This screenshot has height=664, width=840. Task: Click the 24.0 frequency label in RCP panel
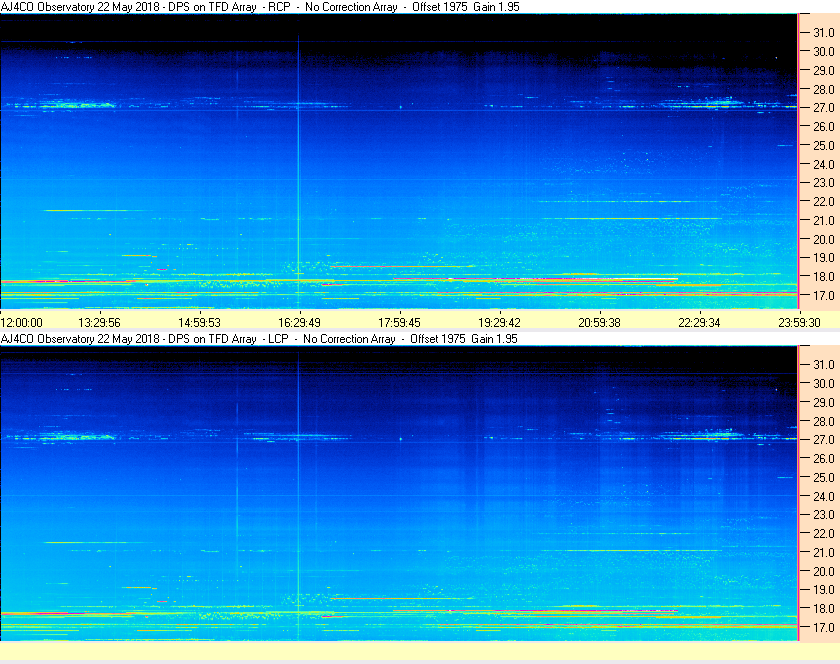[824, 165]
